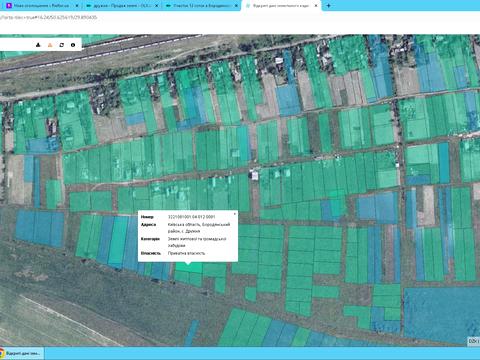Click the refresh icon in map toolbar

tap(61, 45)
